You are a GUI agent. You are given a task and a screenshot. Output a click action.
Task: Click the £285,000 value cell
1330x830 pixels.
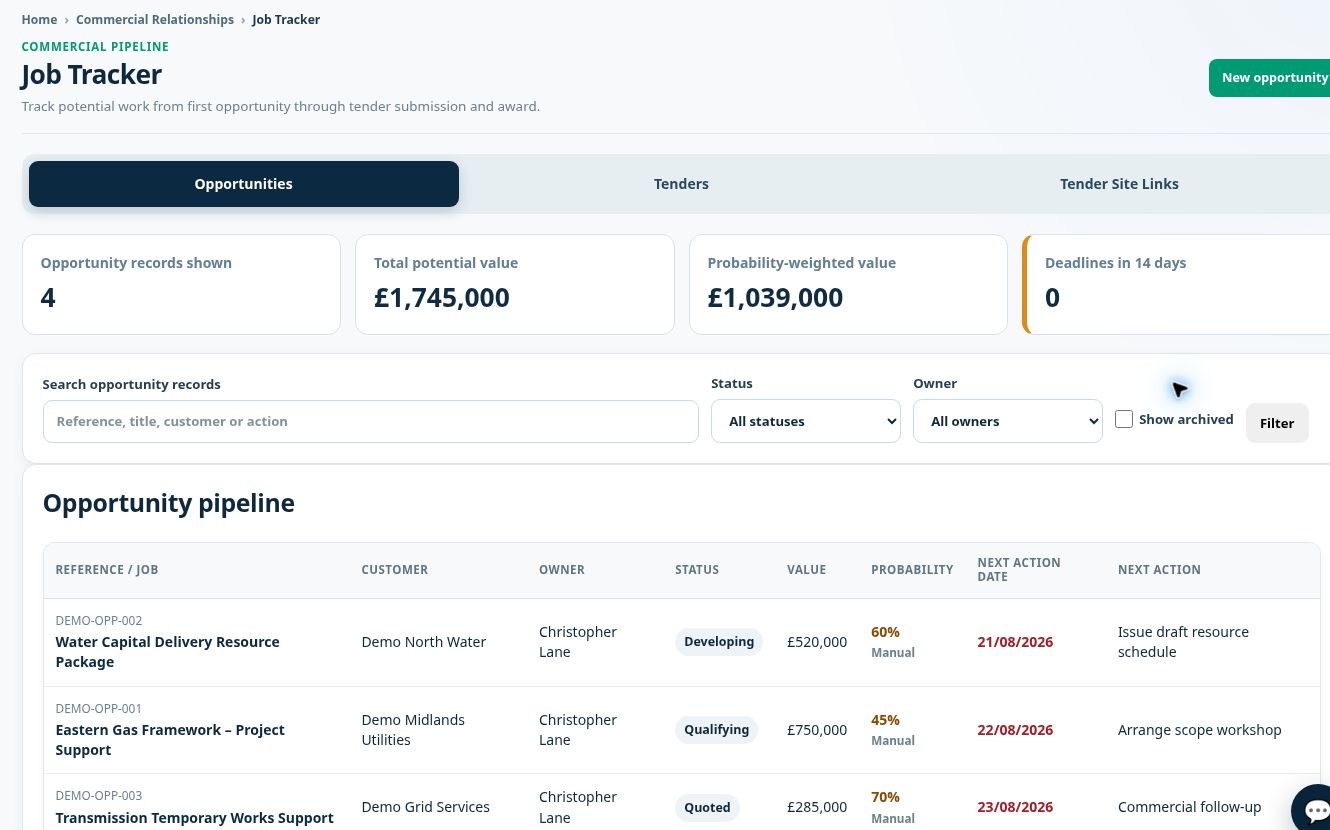(817, 807)
